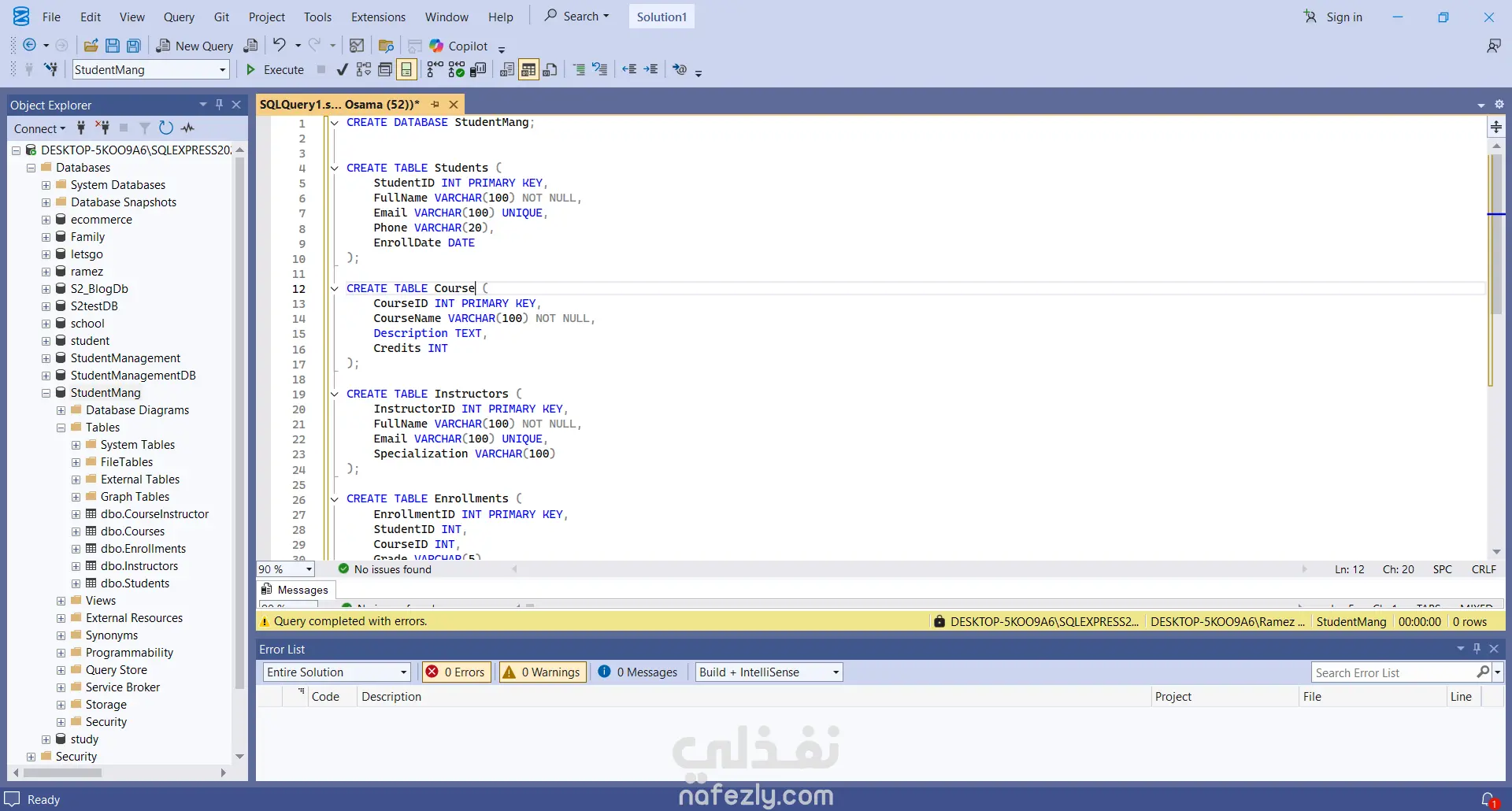The image size is (1512, 811).
Task: Switch output to Results to Text
Action: (507, 69)
